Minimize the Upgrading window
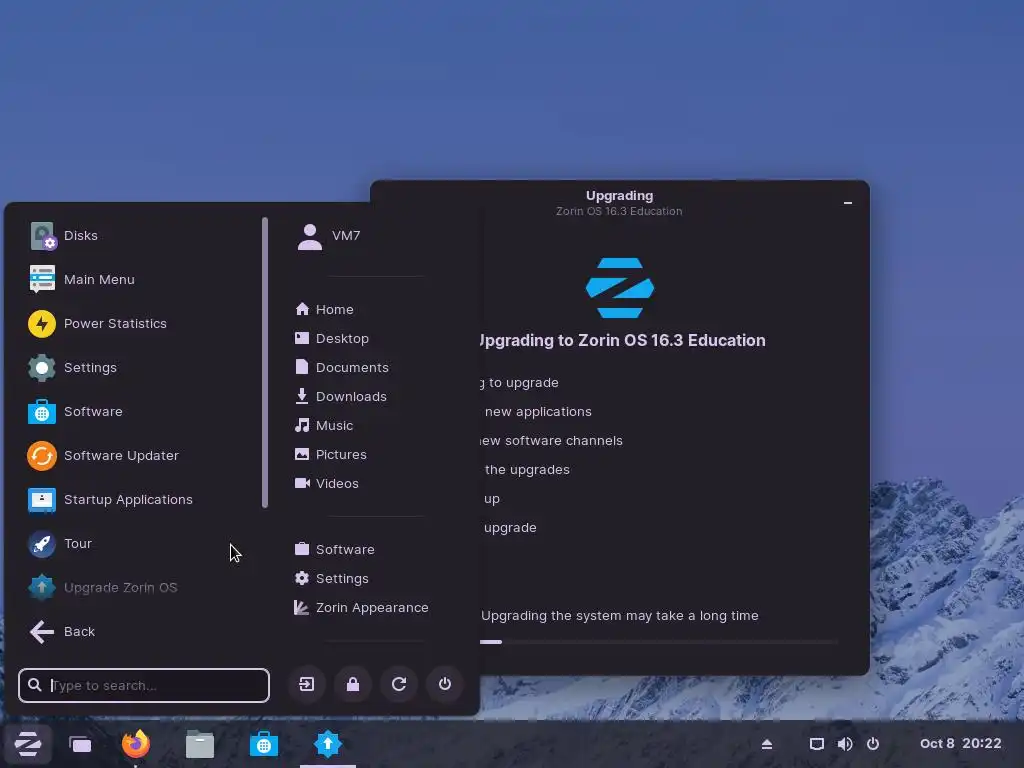The image size is (1024, 768). point(848,203)
